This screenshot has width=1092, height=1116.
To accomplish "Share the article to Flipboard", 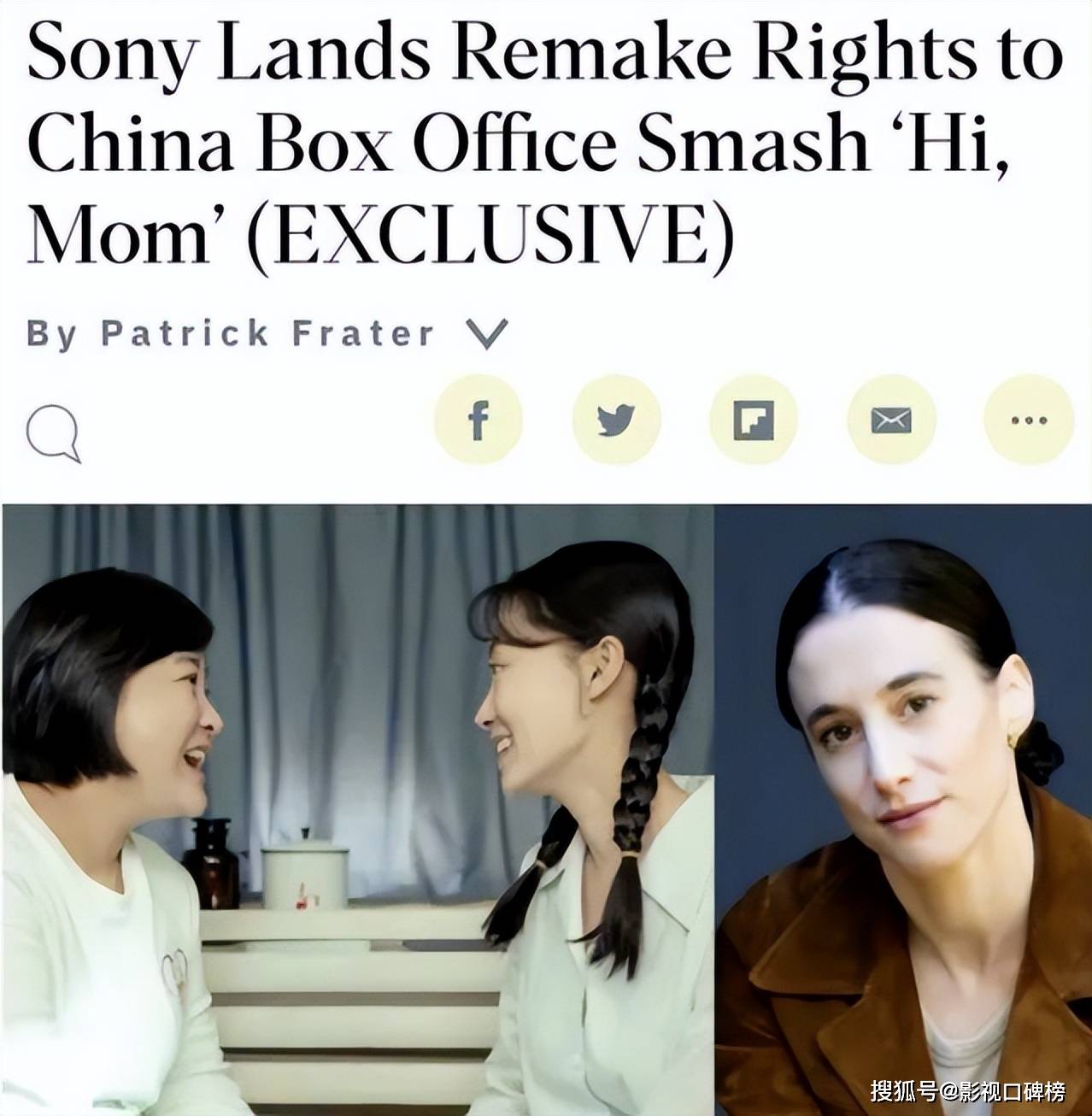I will pyautogui.click(x=754, y=420).
